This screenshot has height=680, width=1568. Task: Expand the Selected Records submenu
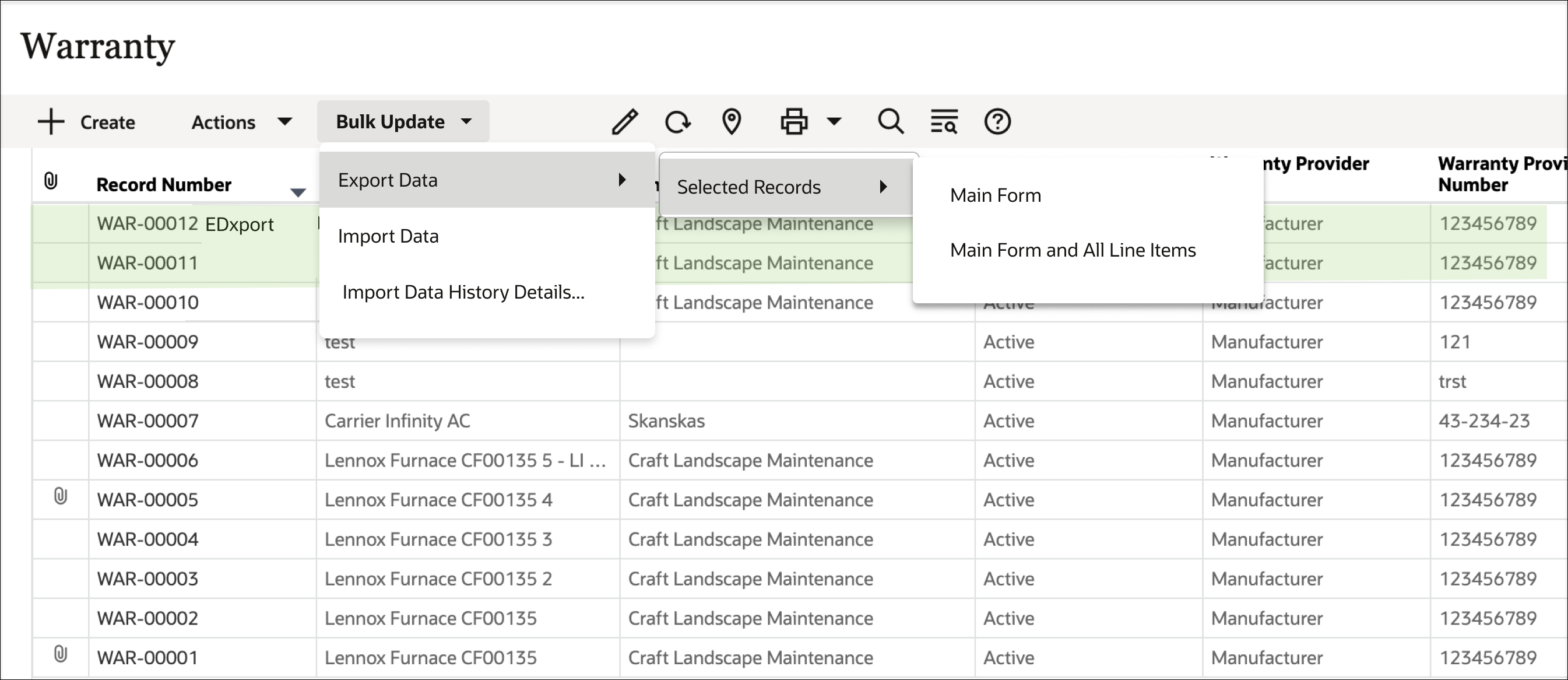click(749, 187)
